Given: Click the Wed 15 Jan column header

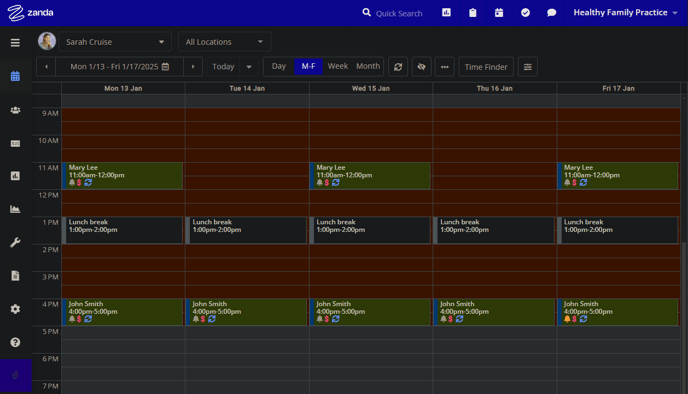Looking at the screenshot, I should click(371, 88).
